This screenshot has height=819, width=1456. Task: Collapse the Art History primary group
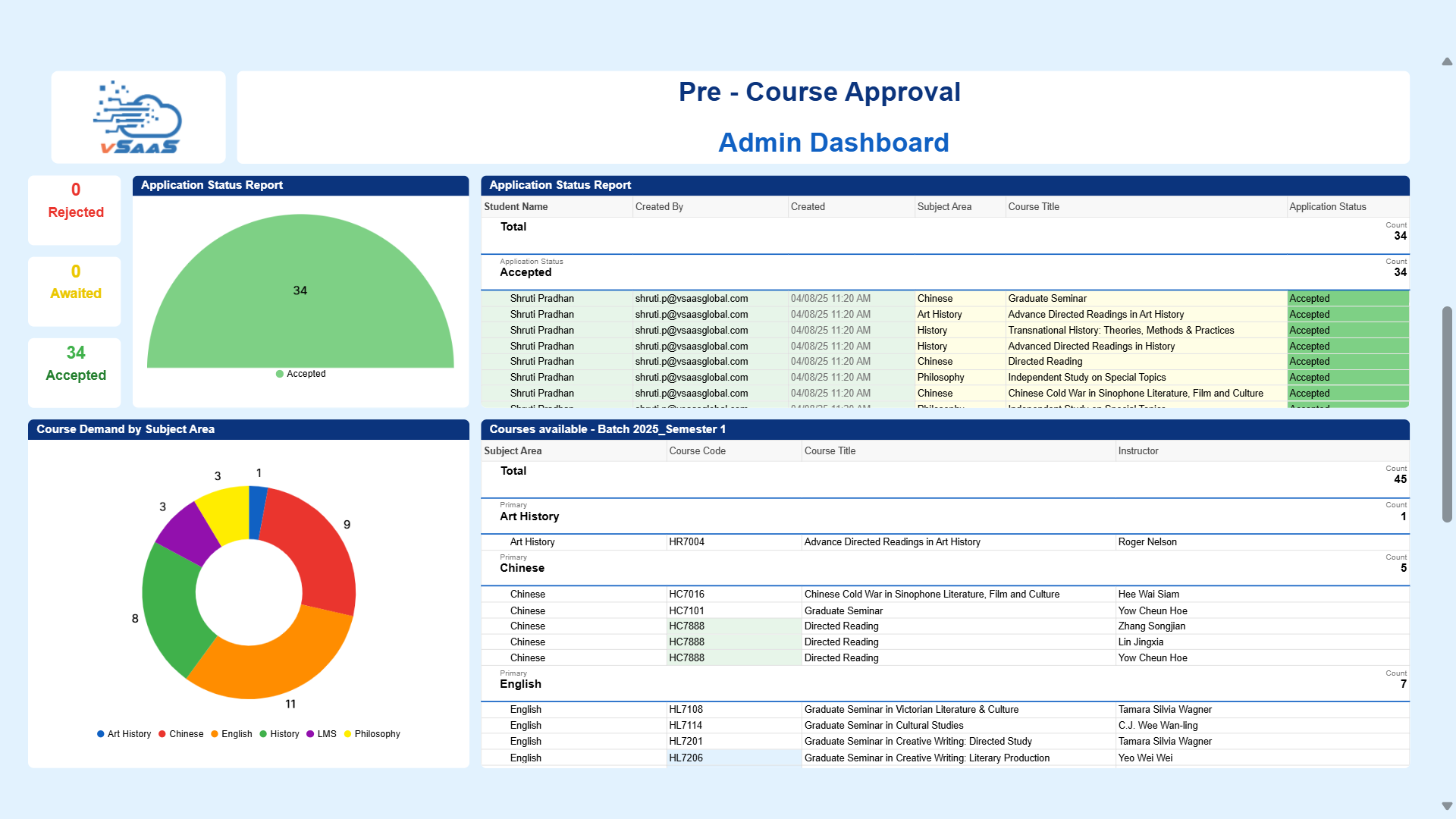pyautogui.click(x=529, y=516)
